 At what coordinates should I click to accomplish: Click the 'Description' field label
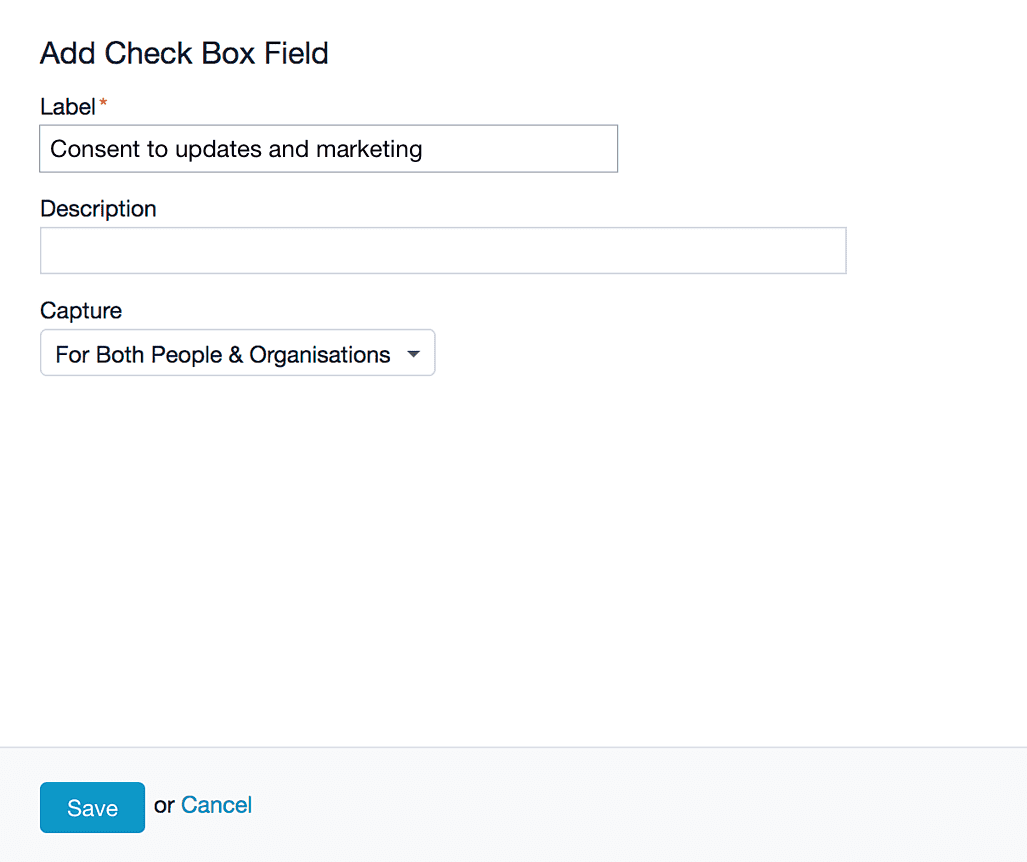pyautogui.click(x=98, y=209)
